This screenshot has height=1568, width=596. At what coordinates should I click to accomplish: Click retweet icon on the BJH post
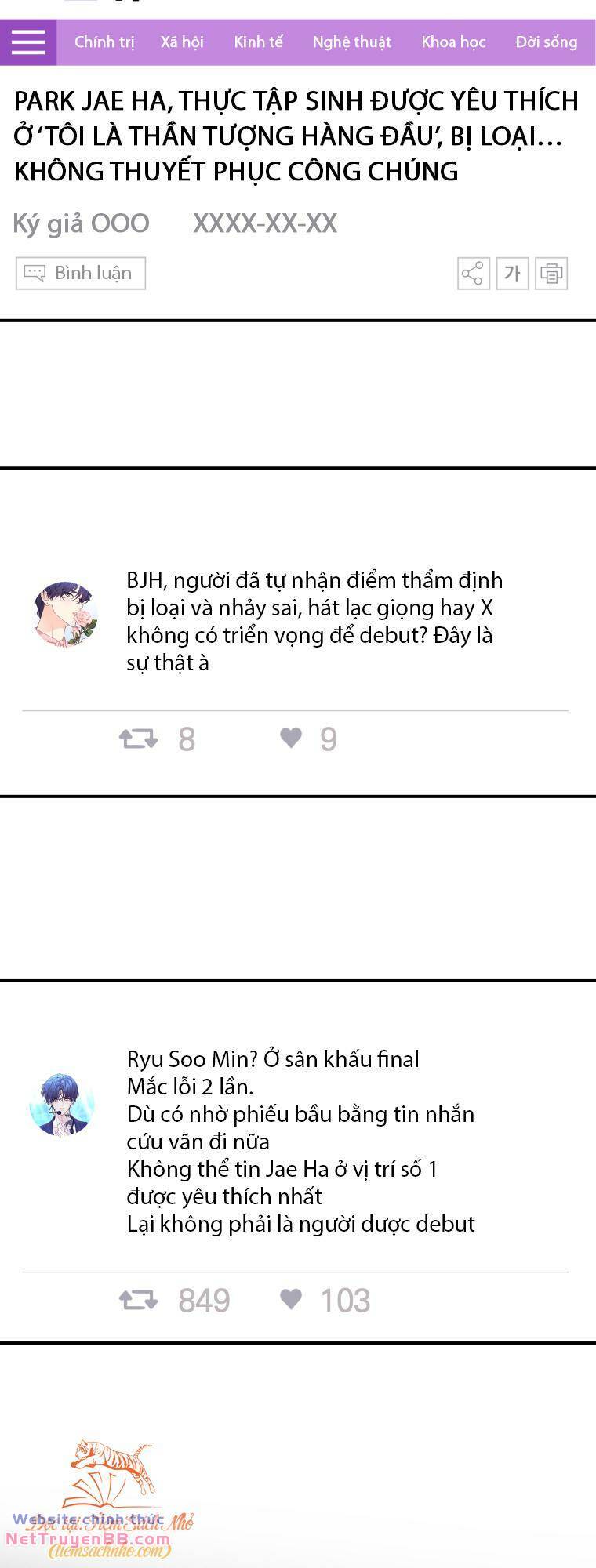[x=138, y=739]
